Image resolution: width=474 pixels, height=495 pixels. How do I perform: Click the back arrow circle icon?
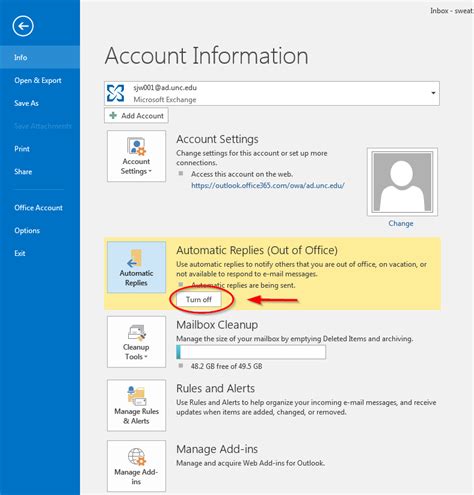point(23,26)
